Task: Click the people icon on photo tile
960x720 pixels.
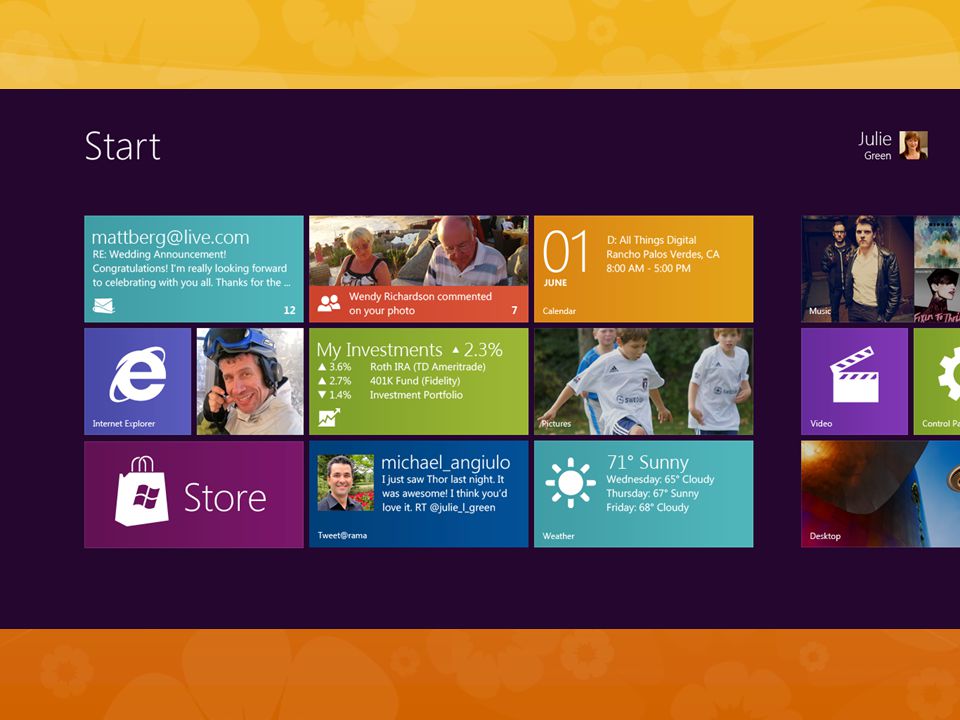Action: coord(329,303)
